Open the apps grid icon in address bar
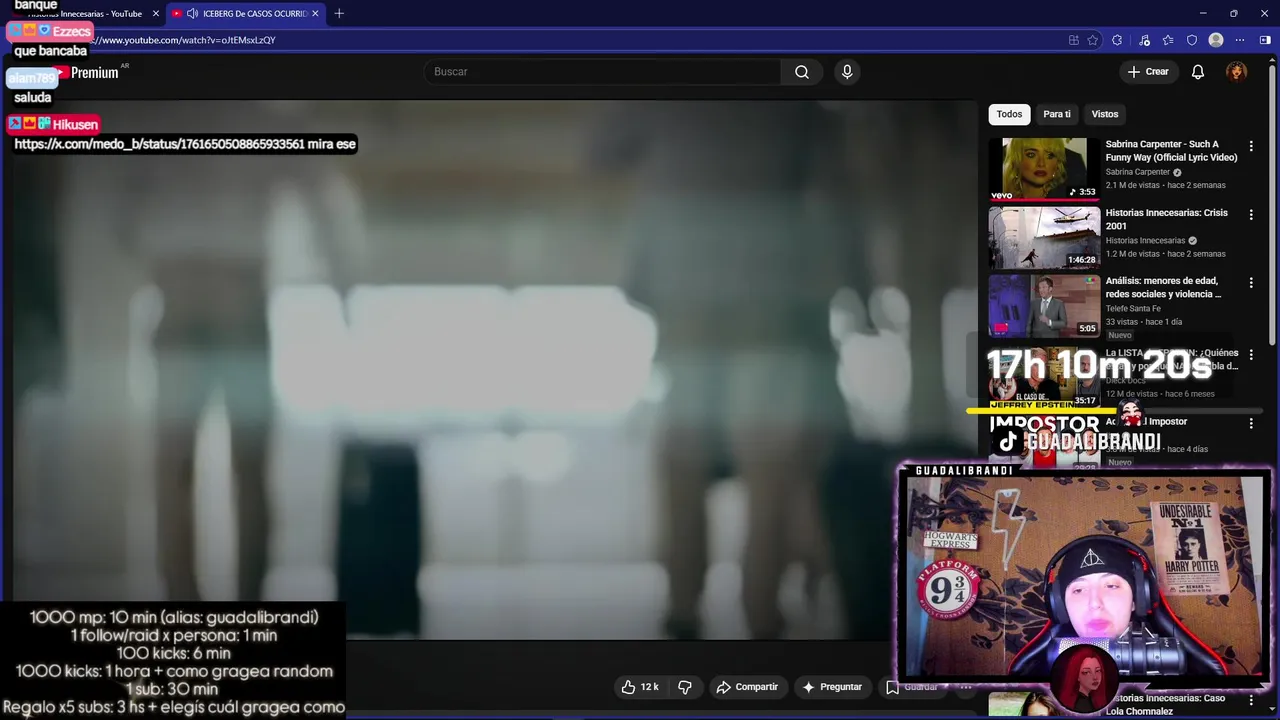This screenshot has height=720, width=1280. coord(1074,40)
